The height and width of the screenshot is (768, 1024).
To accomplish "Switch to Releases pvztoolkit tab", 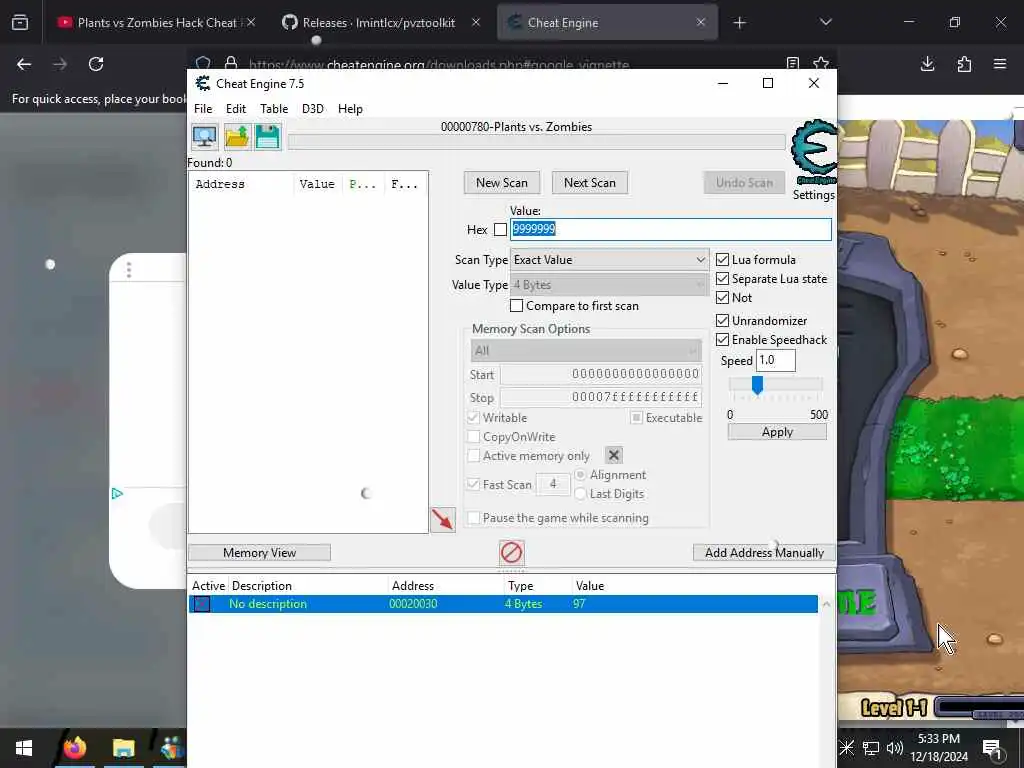I will (x=378, y=23).
